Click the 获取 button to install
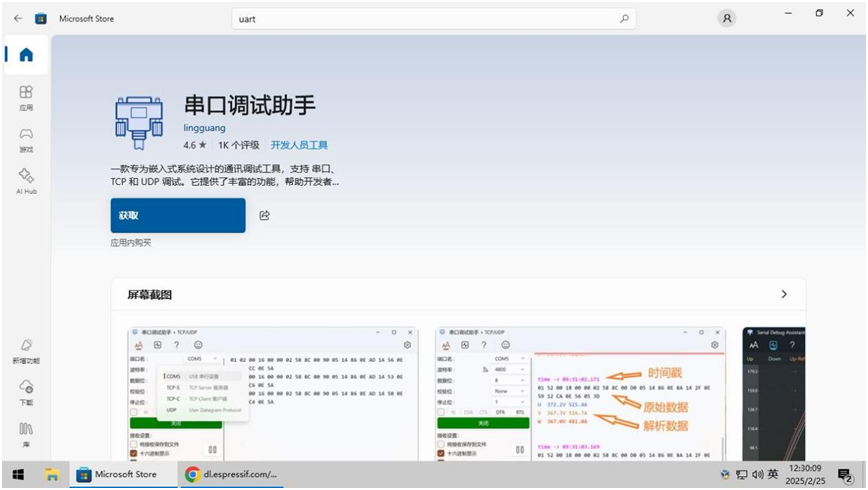Screen dimensions: 868x490 pyautogui.click(x=178, y=215)
